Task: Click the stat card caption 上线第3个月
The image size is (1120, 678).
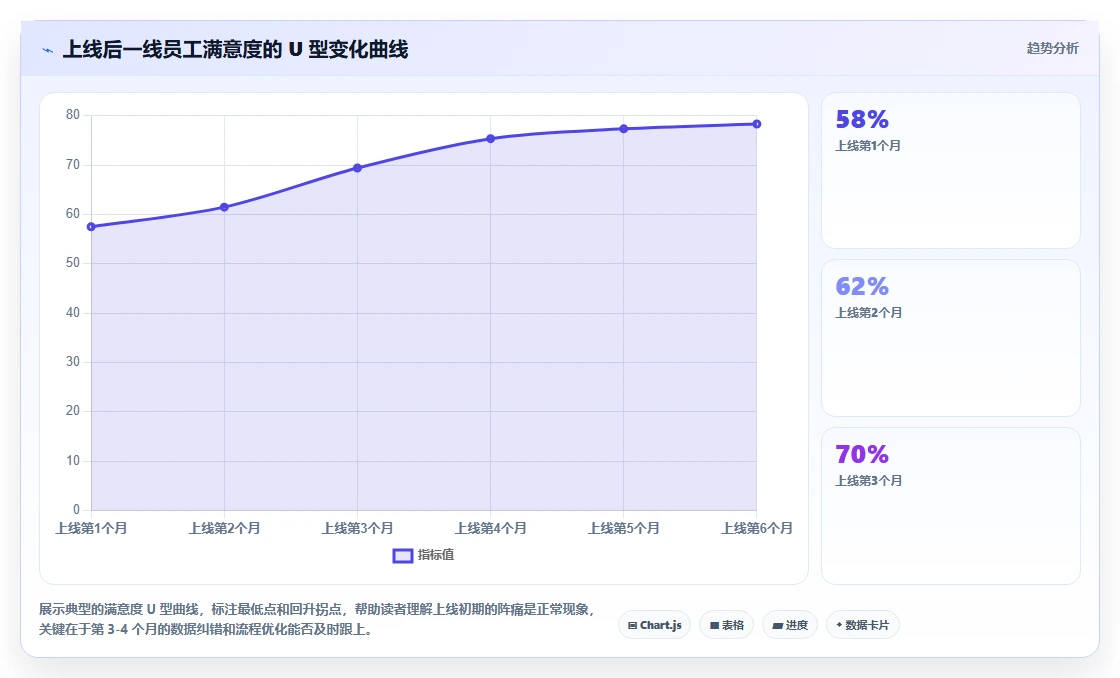Action: (869, 481)
